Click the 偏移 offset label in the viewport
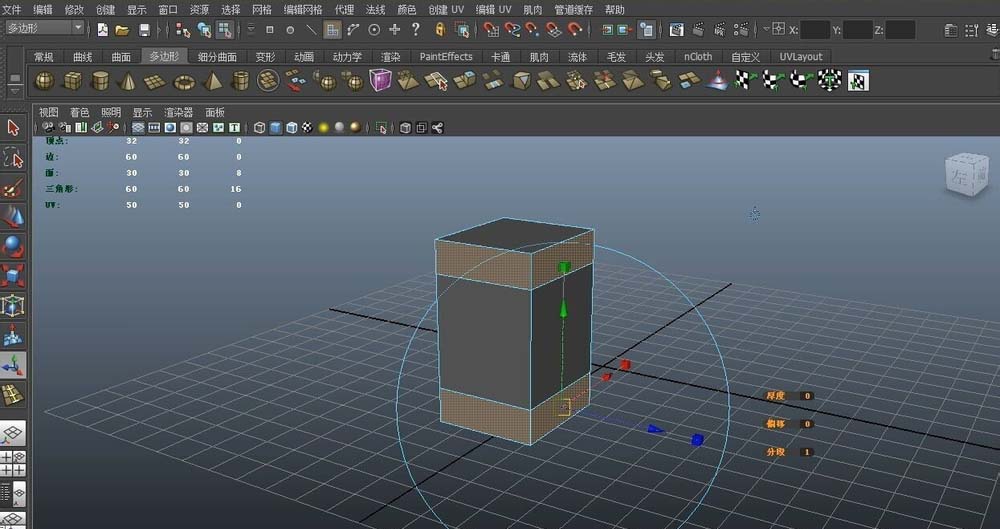The image size is (1000, 529). [776, 424]
